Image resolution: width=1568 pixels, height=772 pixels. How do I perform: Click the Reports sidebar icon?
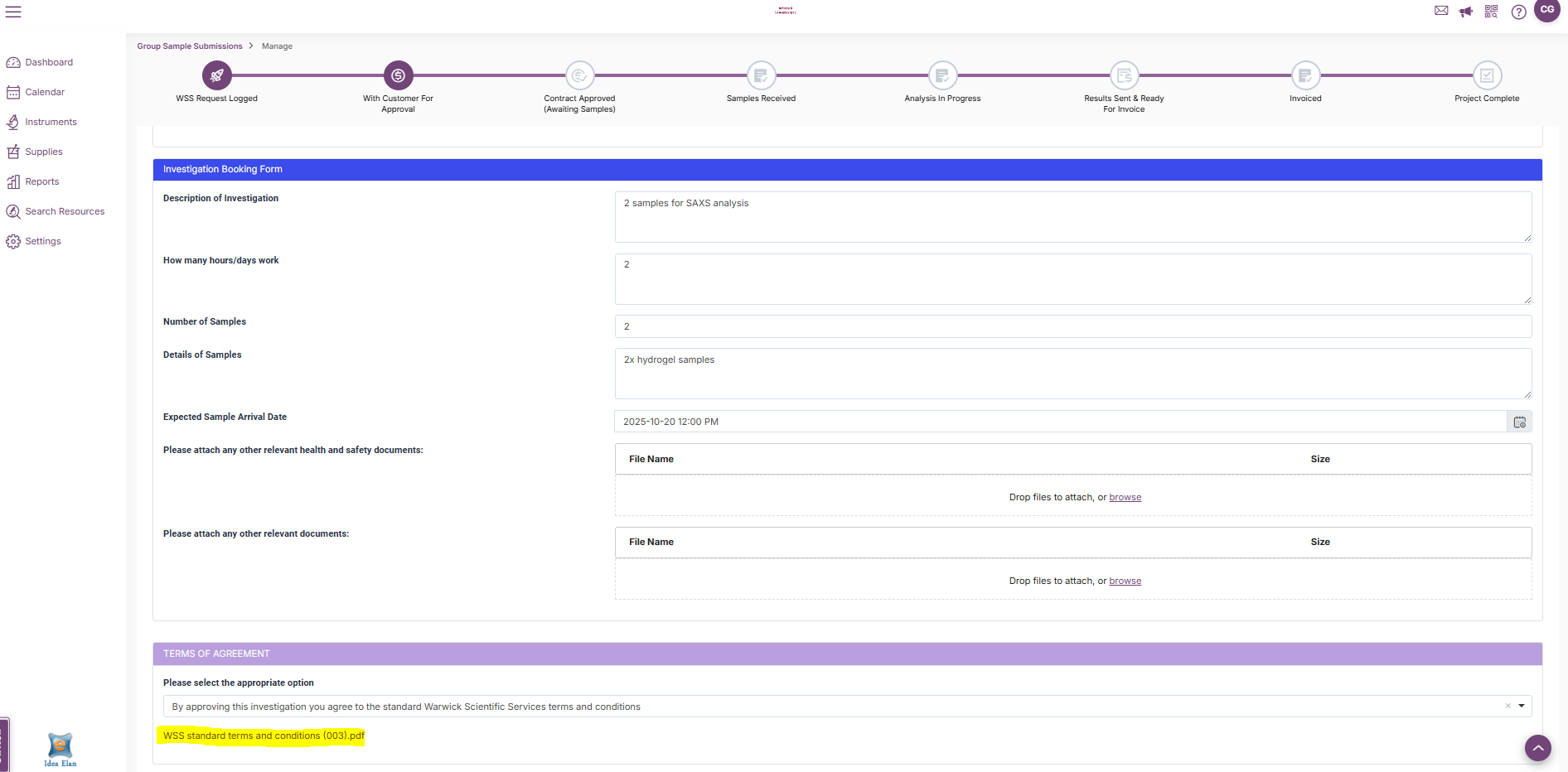click(13, 181)
